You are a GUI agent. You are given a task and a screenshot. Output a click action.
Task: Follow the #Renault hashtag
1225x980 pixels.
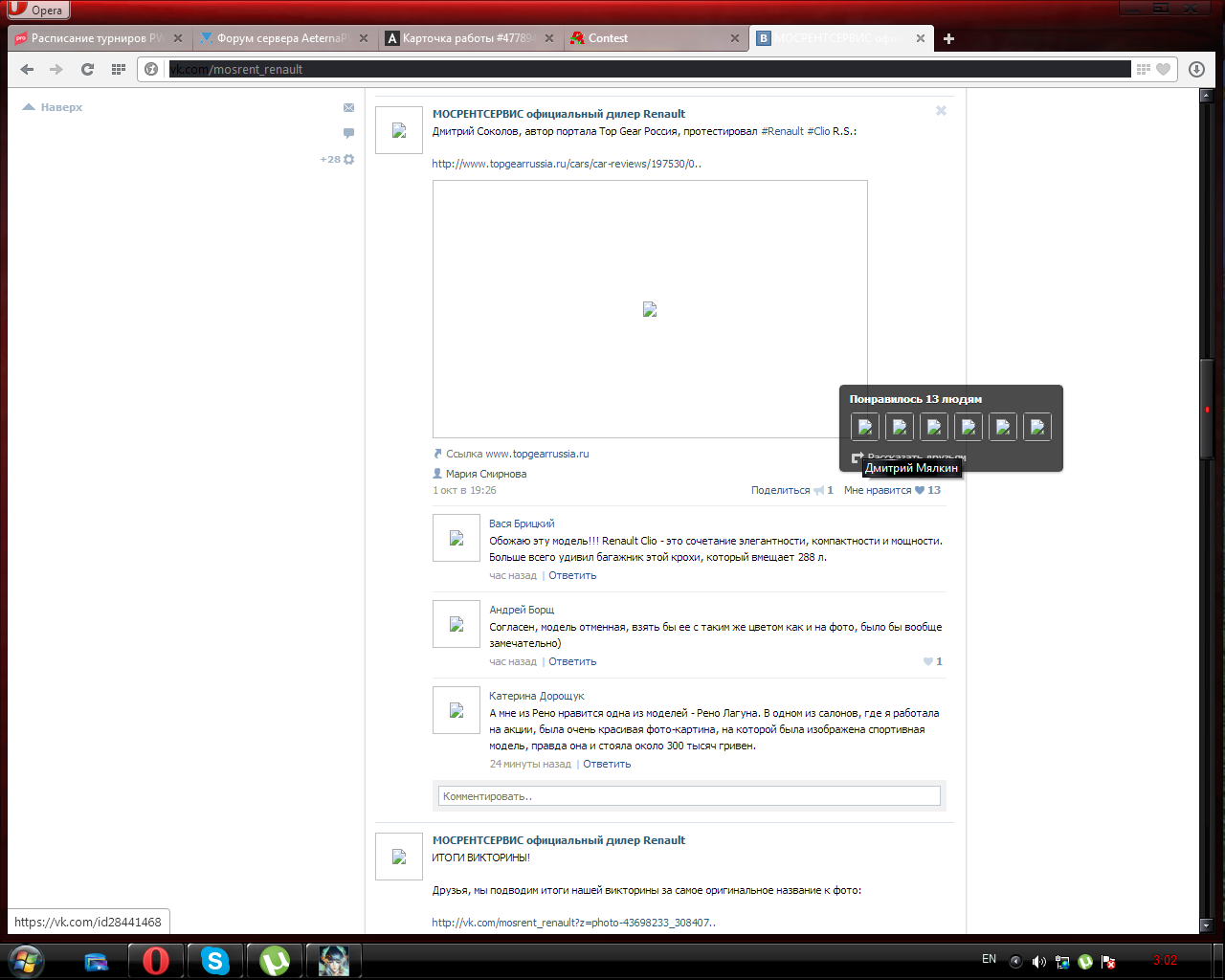point(782,131)
